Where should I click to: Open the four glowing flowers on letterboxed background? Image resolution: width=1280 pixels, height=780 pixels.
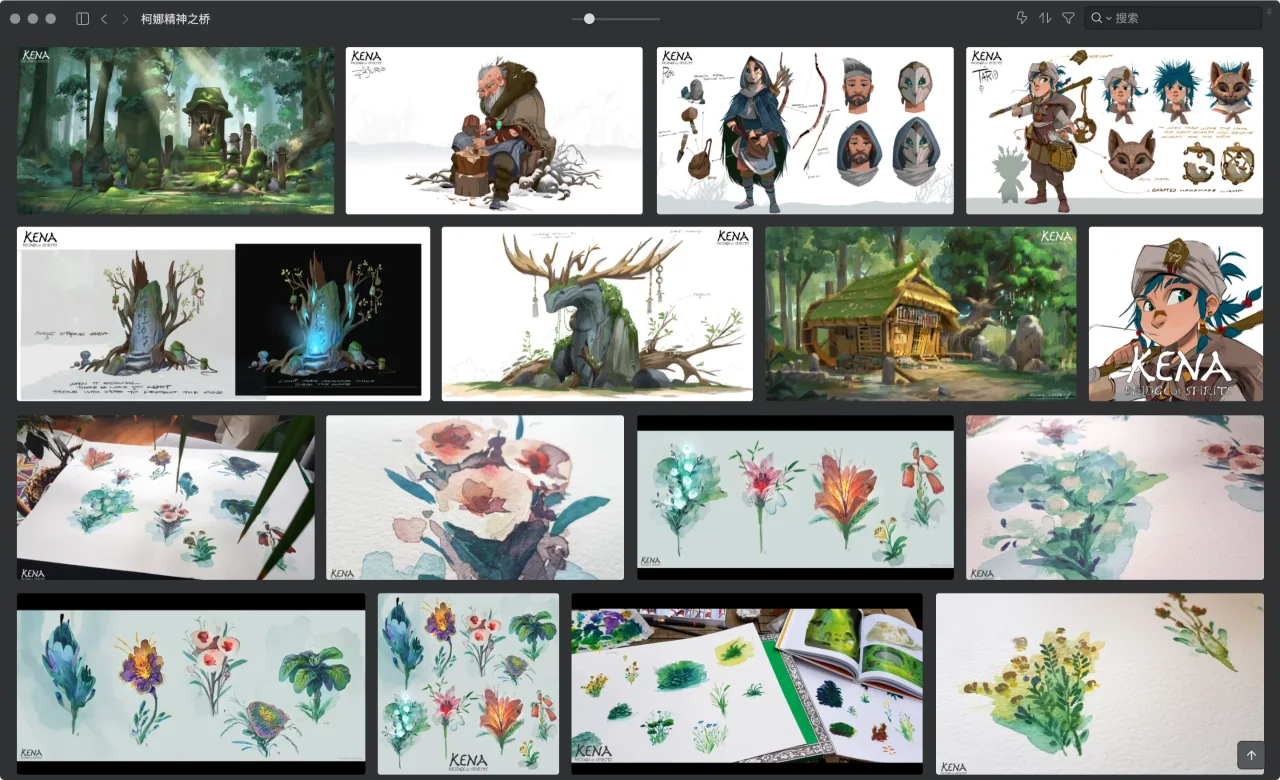tap(796, 498)
